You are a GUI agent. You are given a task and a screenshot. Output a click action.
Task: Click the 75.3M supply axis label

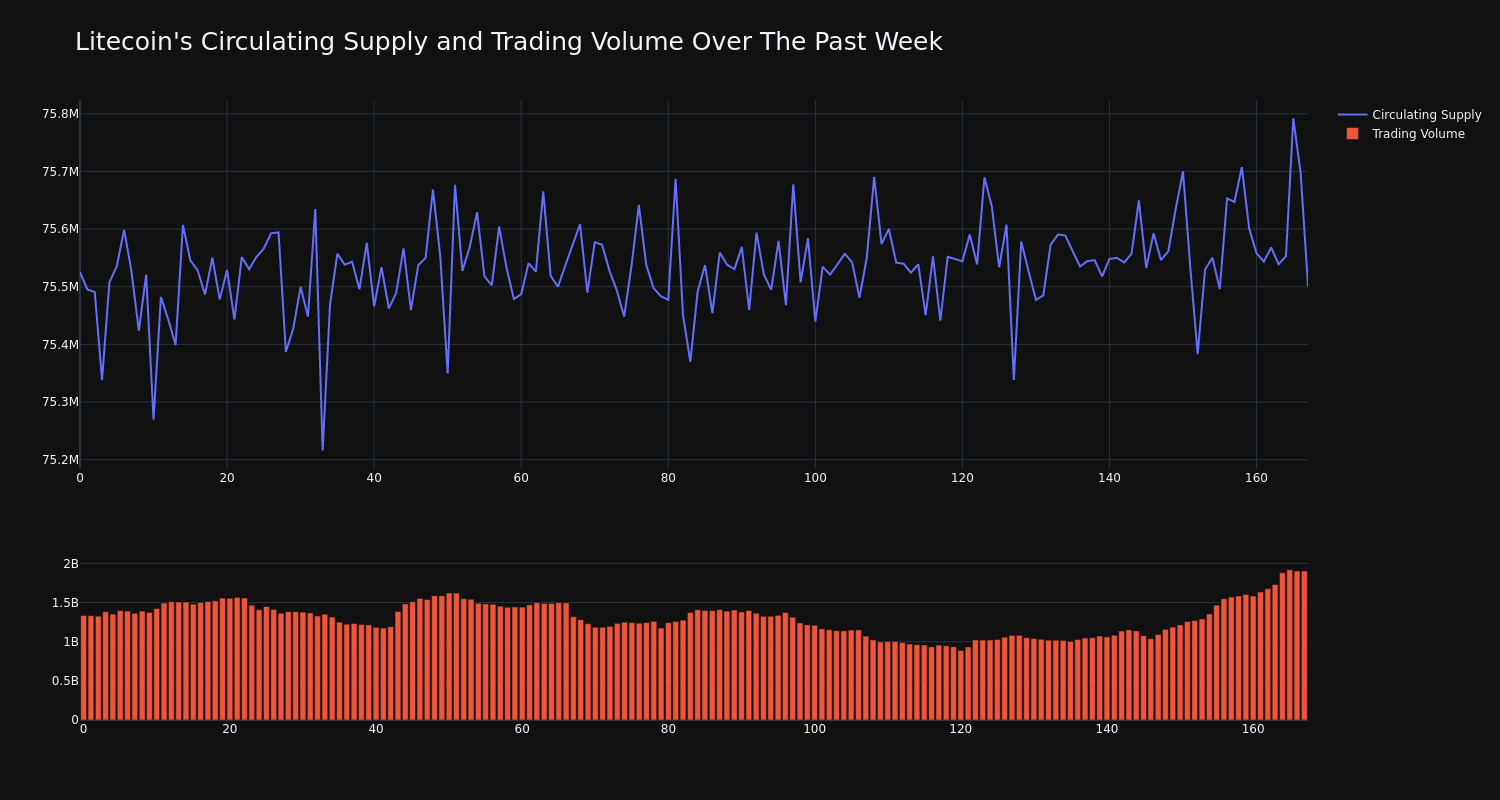(x=60, y=402)
